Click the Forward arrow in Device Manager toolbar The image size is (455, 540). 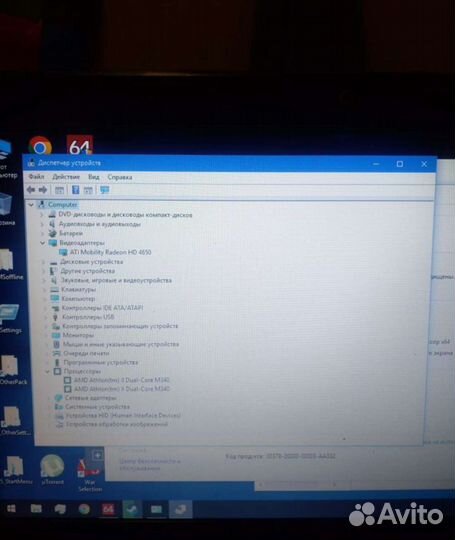(x=43, y=190)
